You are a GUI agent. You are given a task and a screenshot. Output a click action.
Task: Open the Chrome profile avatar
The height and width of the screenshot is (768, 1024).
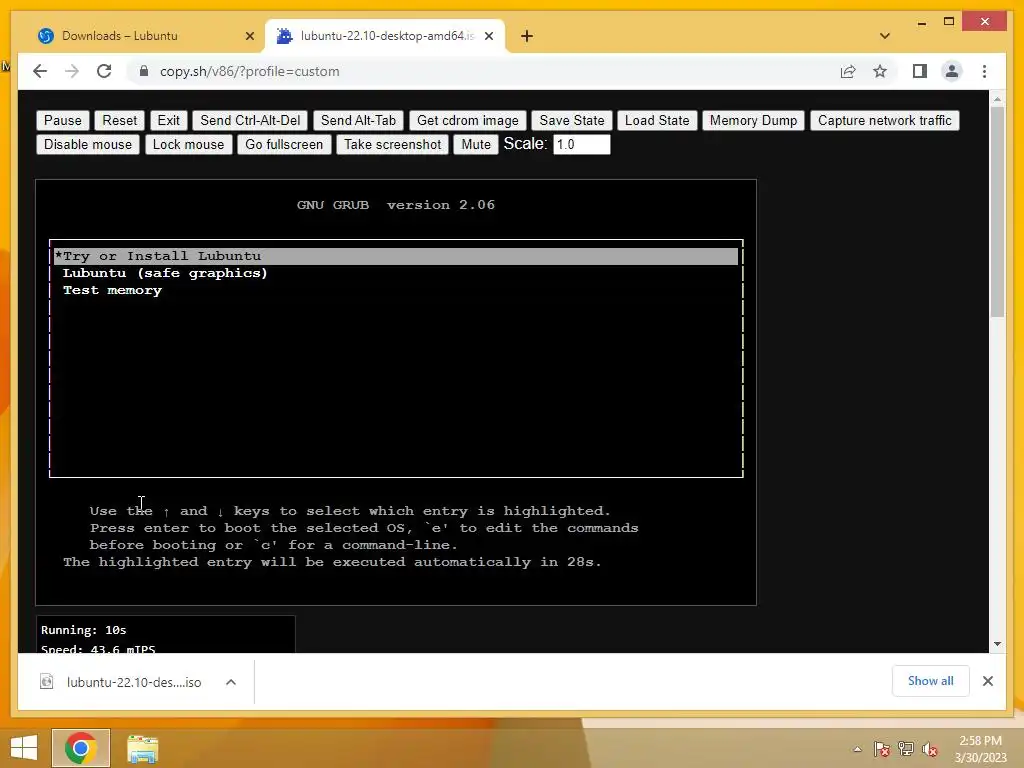pyautogui.click(x=952, y=71)
